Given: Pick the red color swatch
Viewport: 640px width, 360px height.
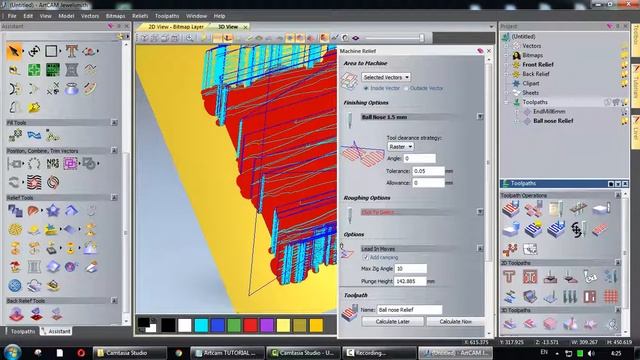Looking at the screenshot, I should click(250, 325).
